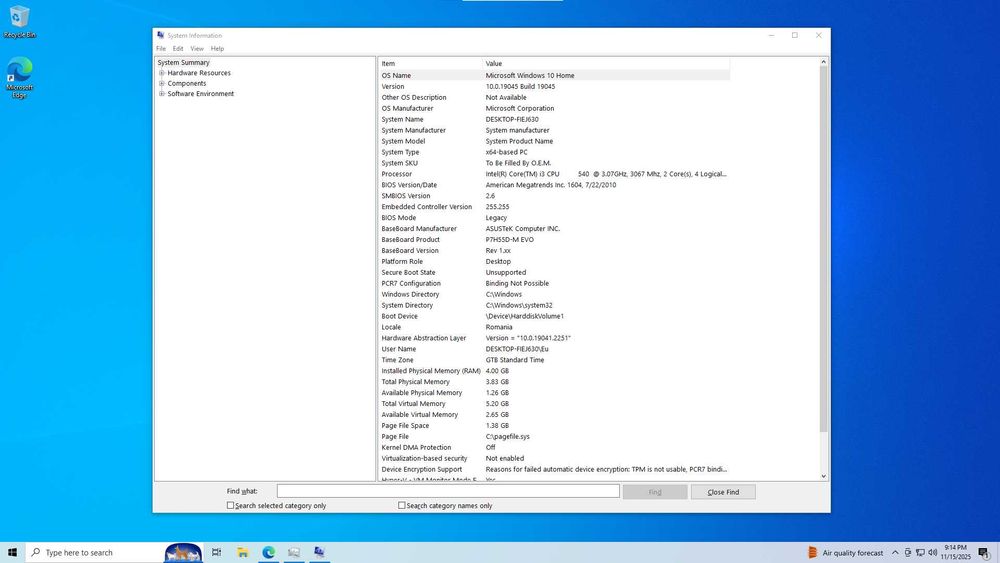Viewport: 1000px width, 563px height.
Task: Select the BIOS Version/Date row
Action: pos(554,185)
